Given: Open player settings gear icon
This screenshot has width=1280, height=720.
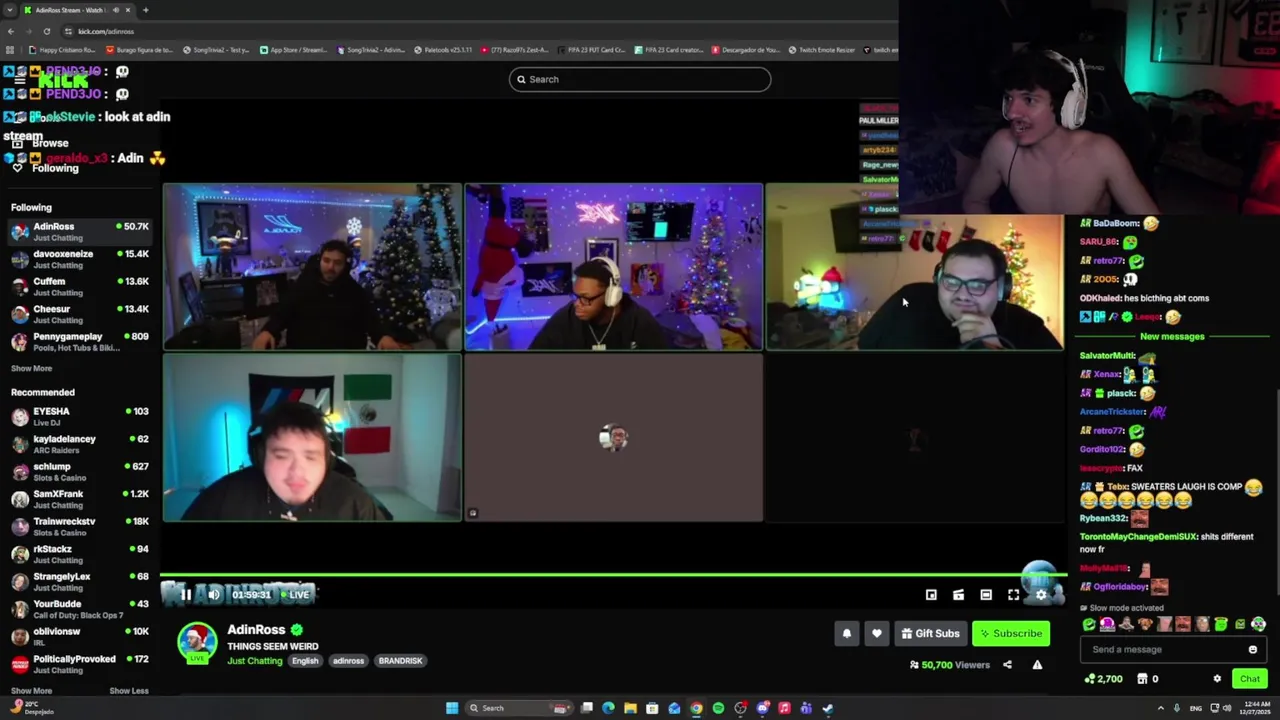Looking at the screenshot, I should (1041, 595).
